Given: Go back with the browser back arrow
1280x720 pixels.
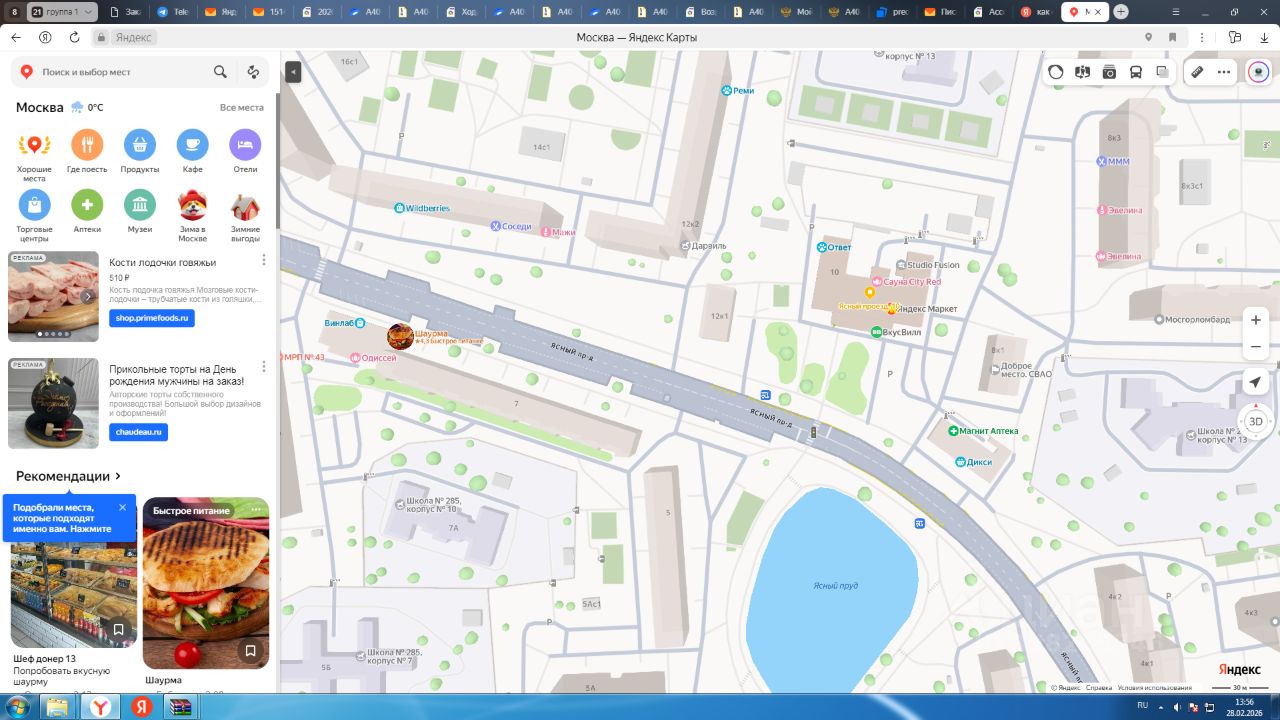Looking at the screenshot, I should coord(15,37).
